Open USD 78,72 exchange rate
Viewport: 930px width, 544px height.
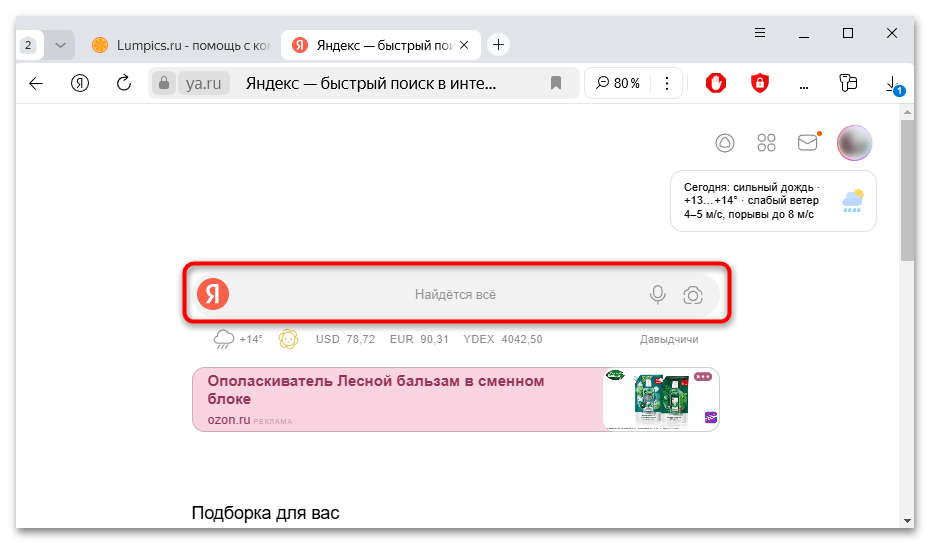pos(345,339)
